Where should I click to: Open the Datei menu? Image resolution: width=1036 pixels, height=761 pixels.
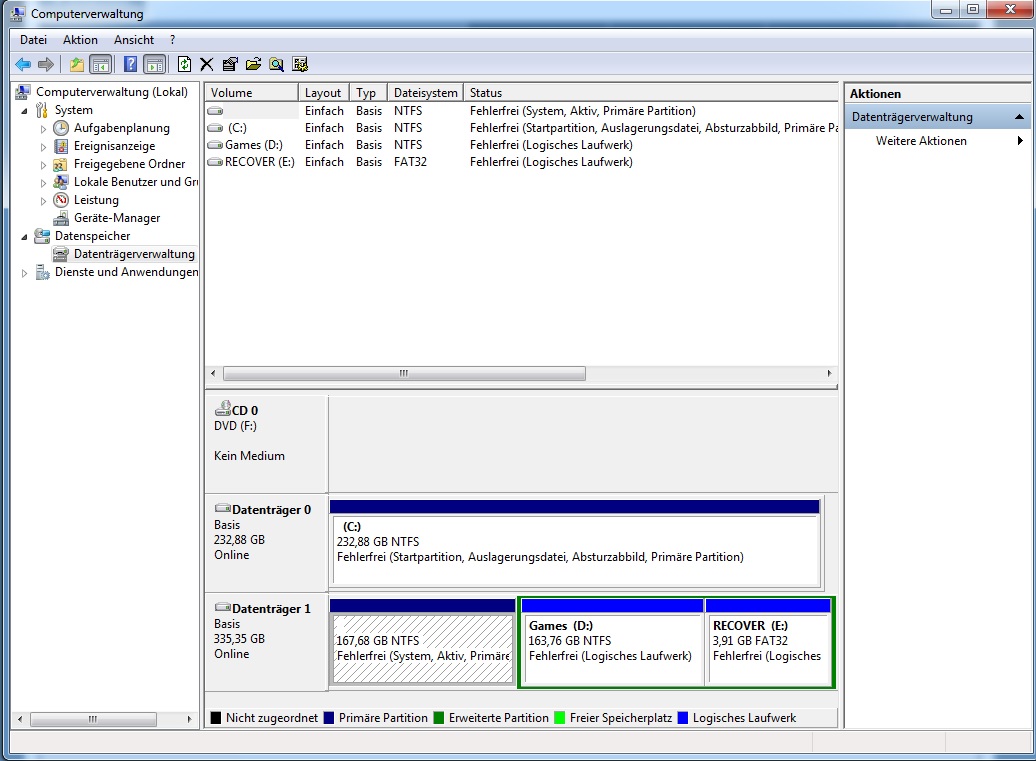33,40
